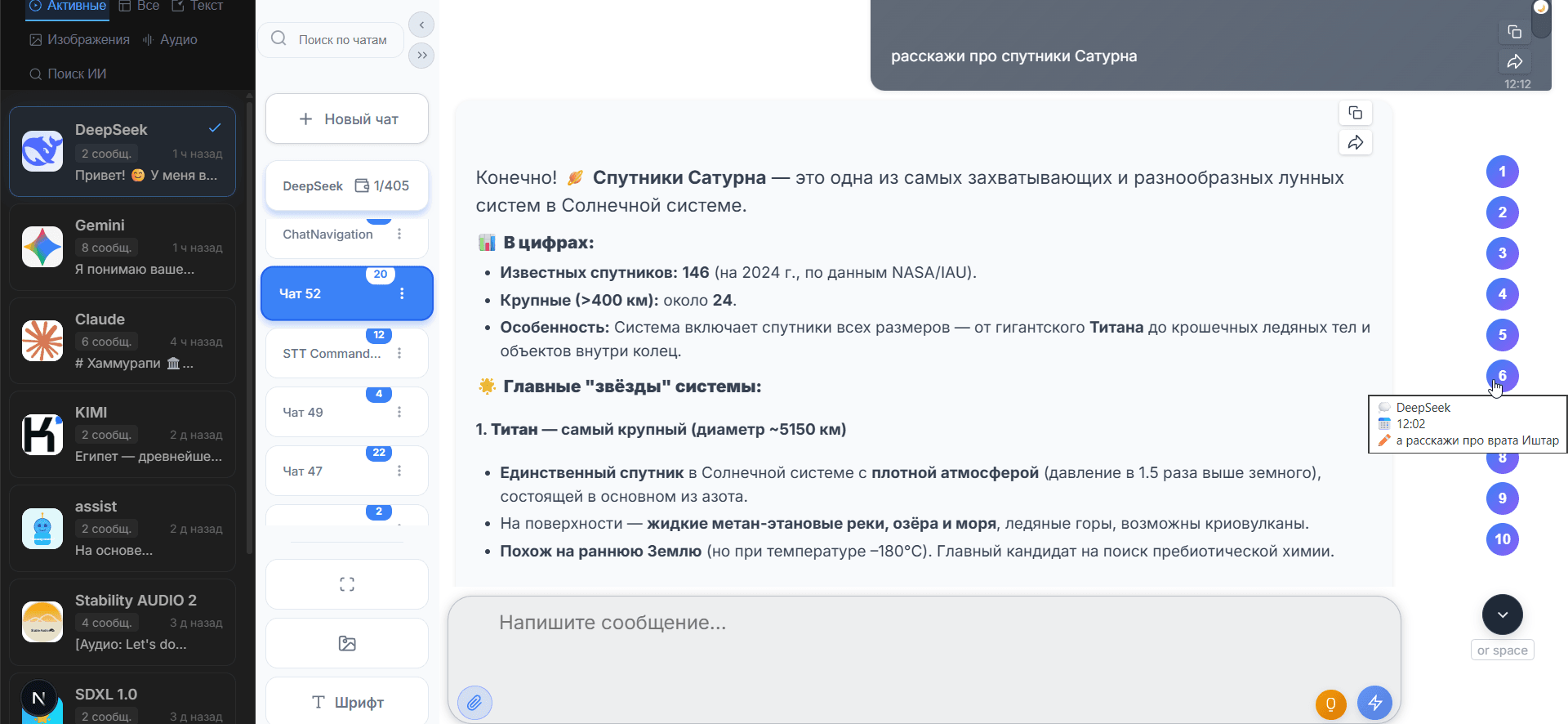The width and height of the screenshot is (1568, 724).
Task: Click the heading В цифрах
Action: 549,243
